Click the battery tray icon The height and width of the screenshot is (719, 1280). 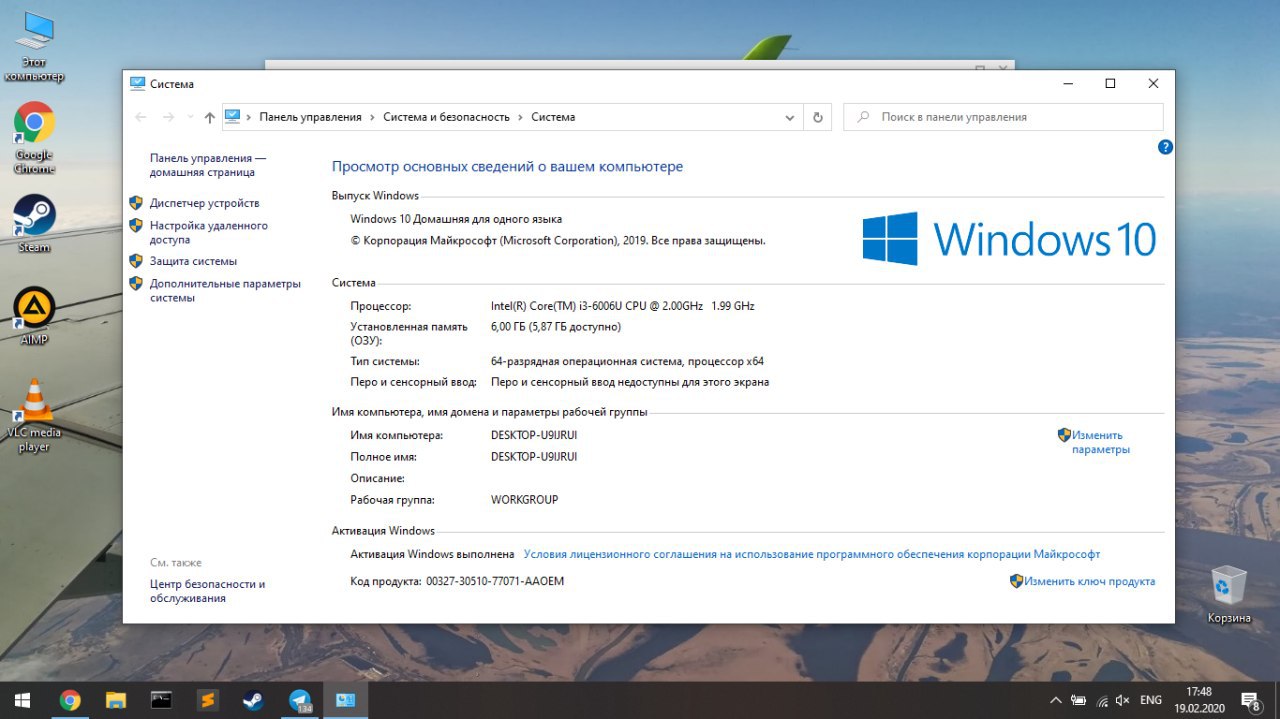(x=1079, y=700)
